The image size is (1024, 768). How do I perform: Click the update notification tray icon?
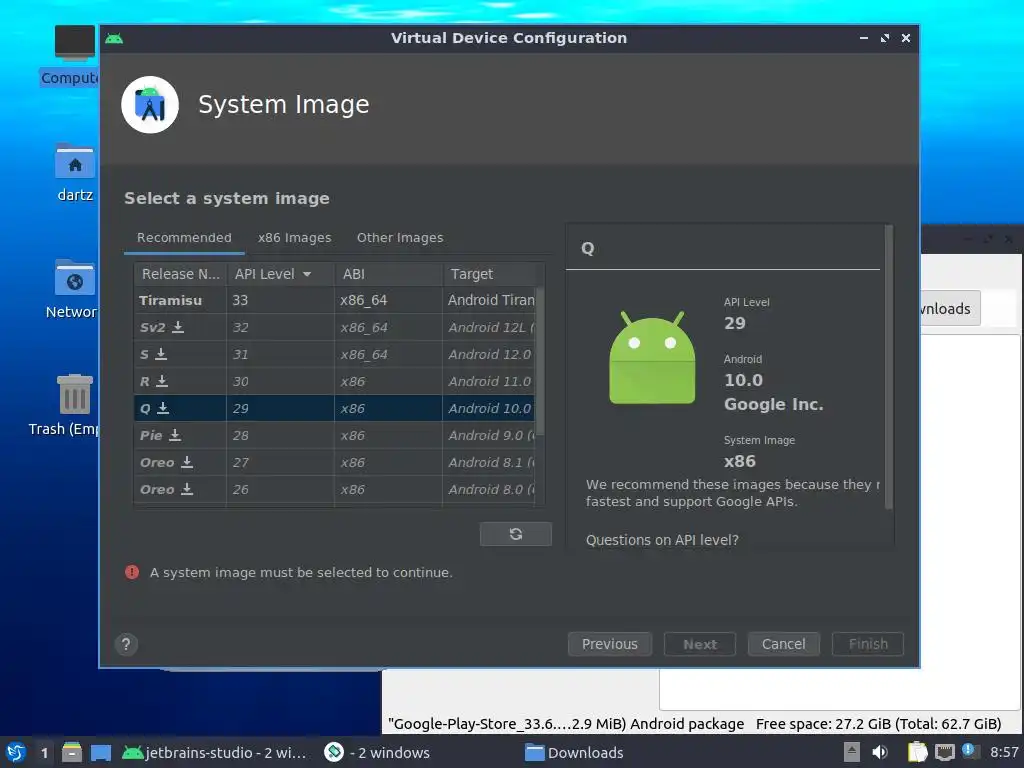(x=969, y=751)
